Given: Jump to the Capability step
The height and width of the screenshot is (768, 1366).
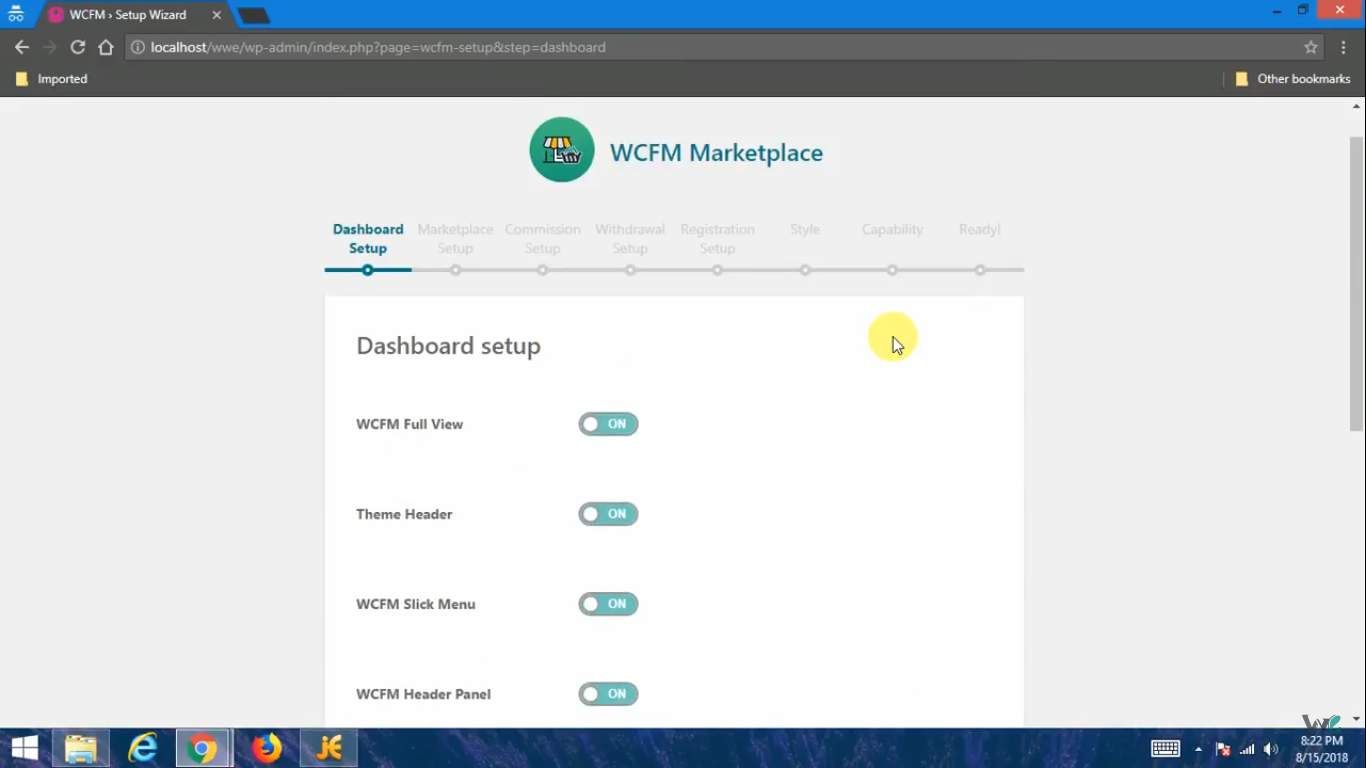Looking at the screenshot, I should pyautogui.click(x=892, y=230).
